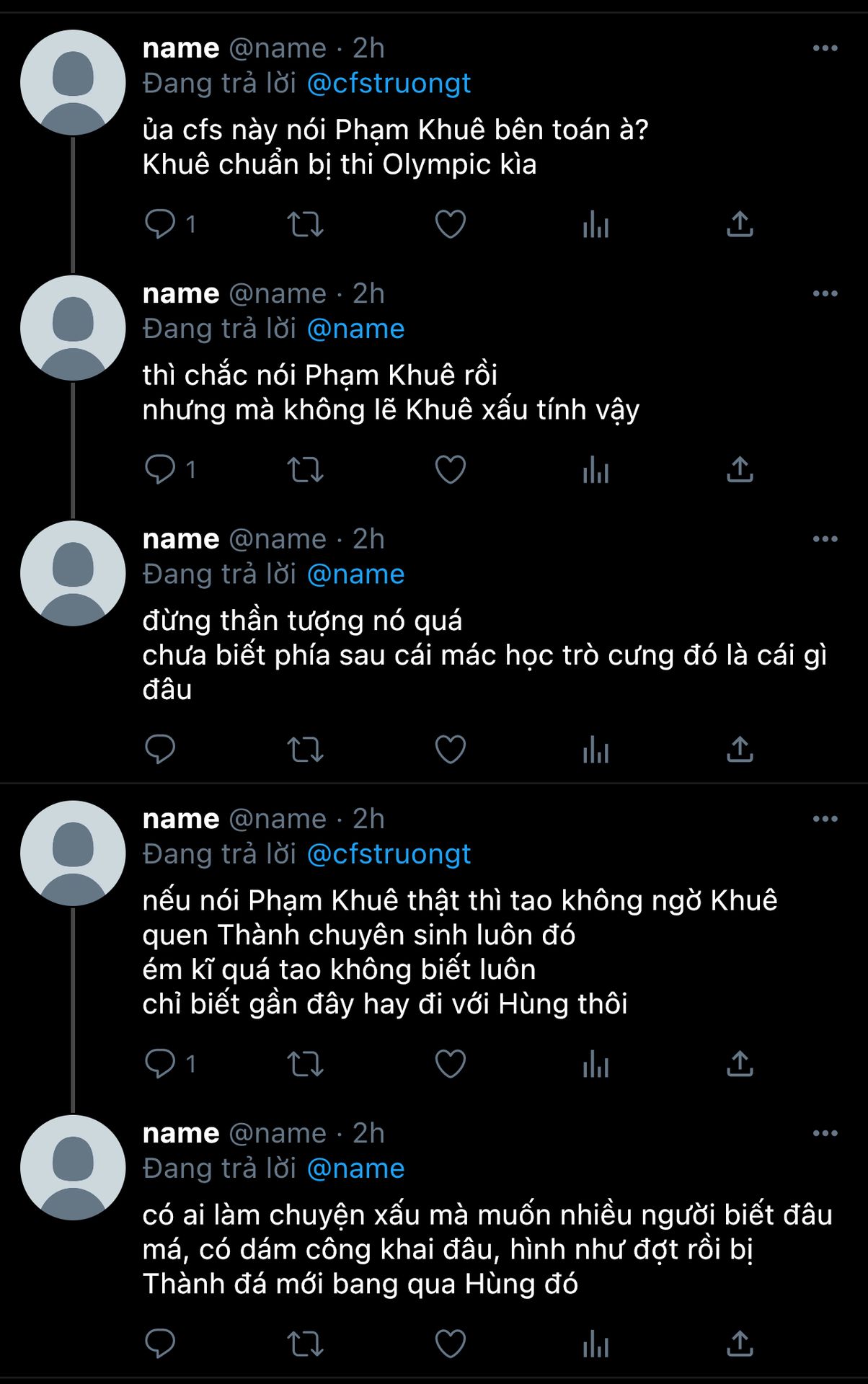Reply to the tweet starting "có ai làm chuyện xấu"
The height and width of the screenshot is (1384, 868).
[x=160, y=1344]
